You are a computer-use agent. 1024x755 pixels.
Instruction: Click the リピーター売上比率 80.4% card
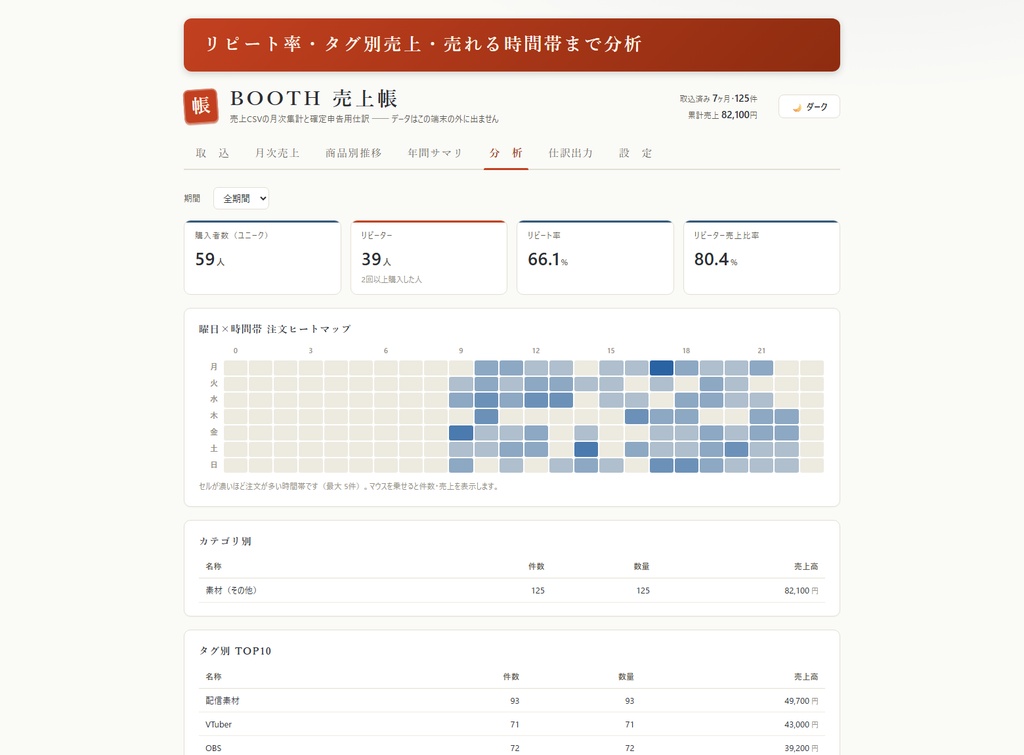(761, 257)
